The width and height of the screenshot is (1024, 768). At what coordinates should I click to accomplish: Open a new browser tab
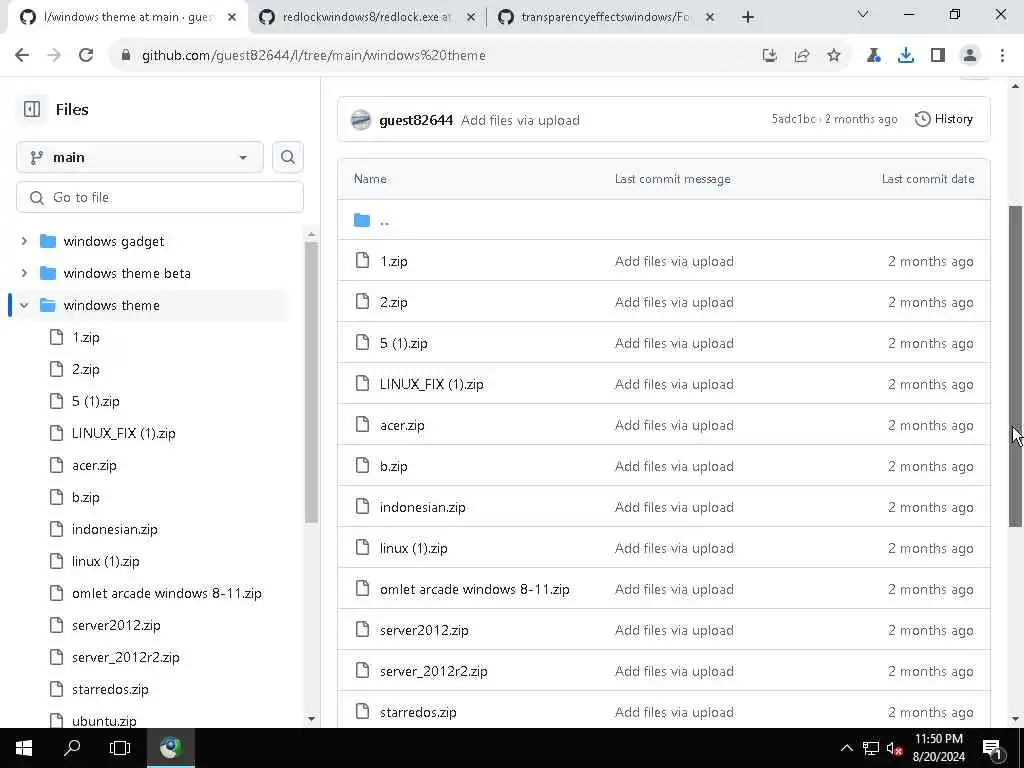tap(748, 17)
